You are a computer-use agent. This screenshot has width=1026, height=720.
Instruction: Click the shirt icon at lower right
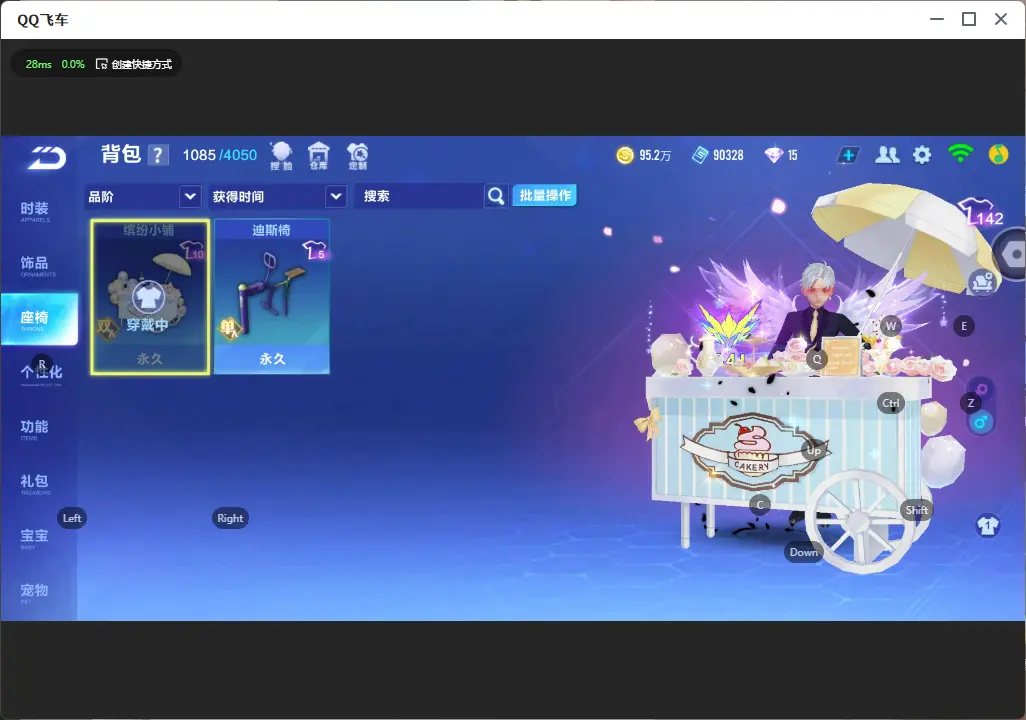[987, 525]
